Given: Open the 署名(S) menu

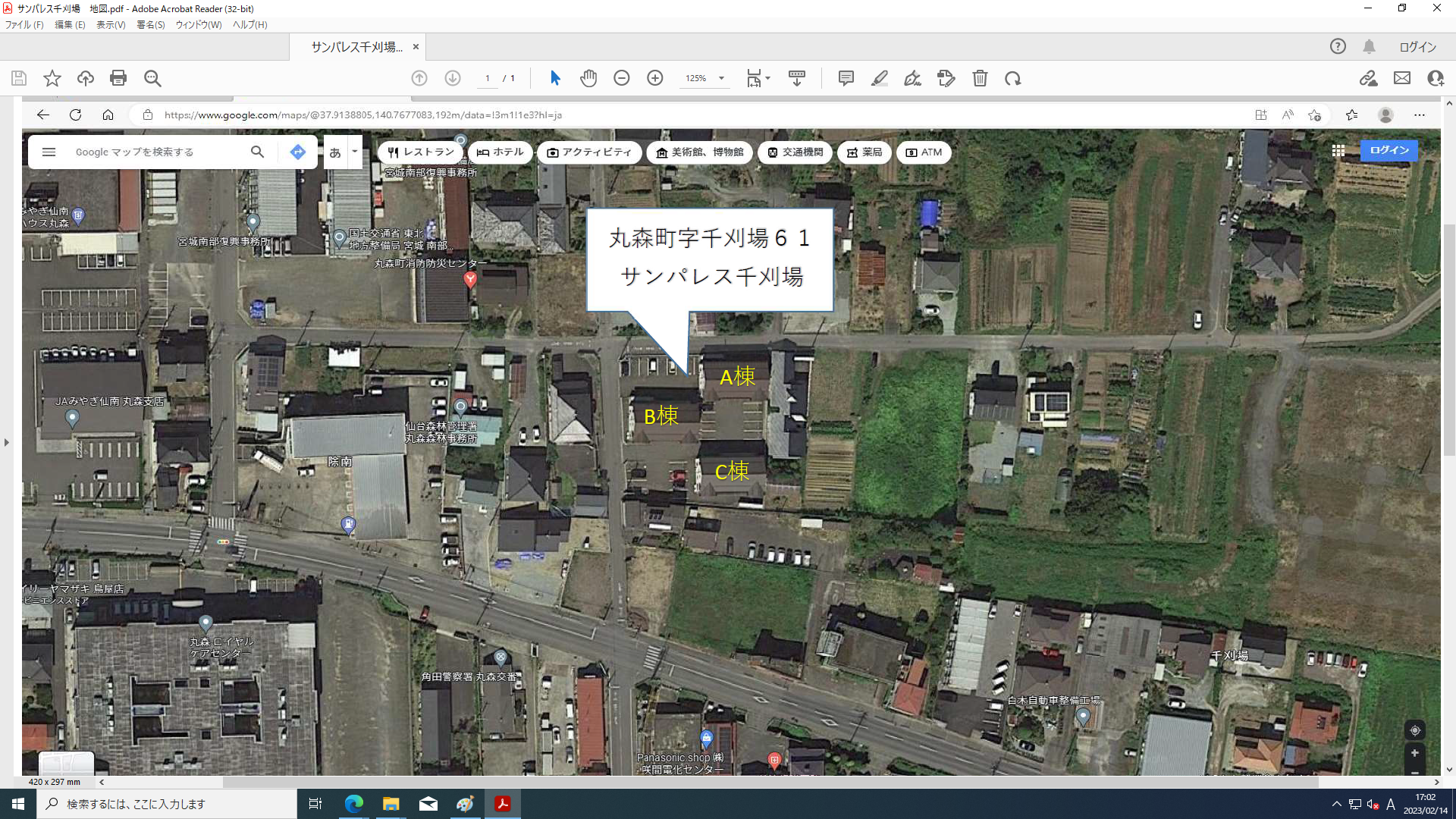Looking at the screenshot, I should coord(151,25).
